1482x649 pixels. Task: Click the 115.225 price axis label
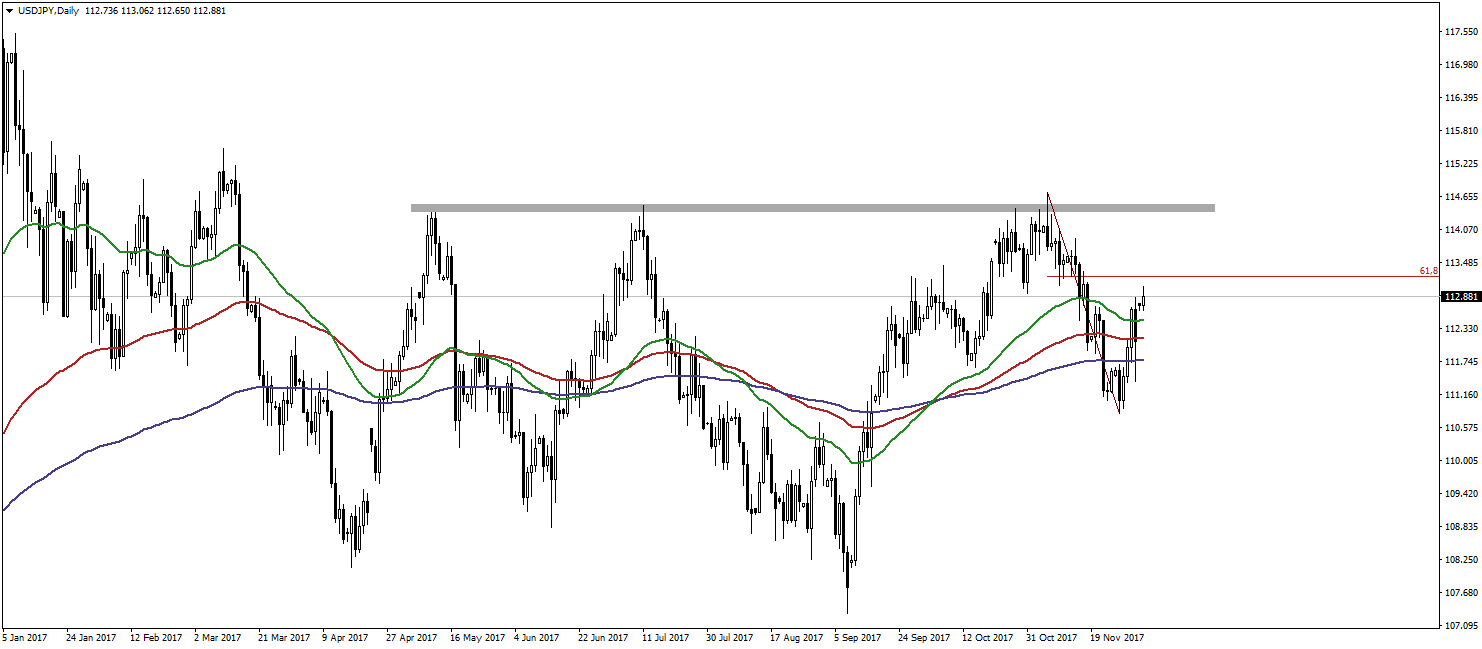click(x=1461, y=164)
